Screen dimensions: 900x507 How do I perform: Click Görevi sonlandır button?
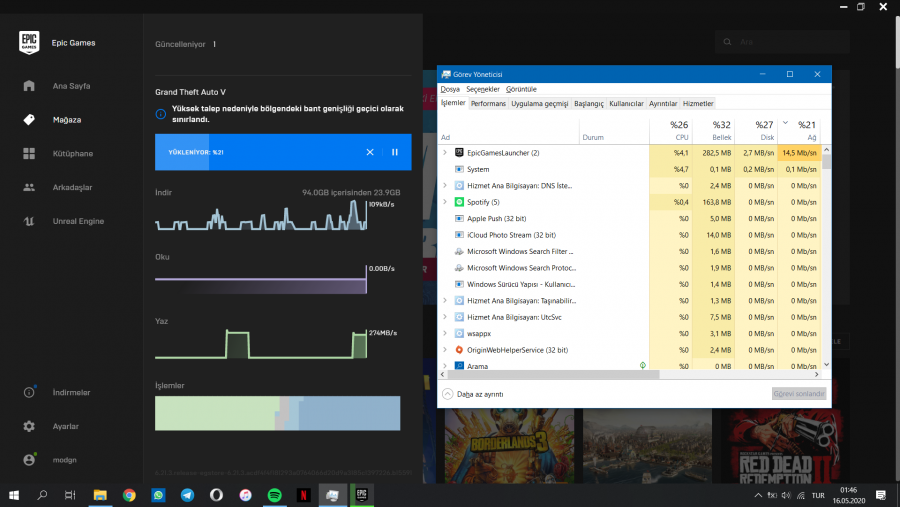point(798,394)
